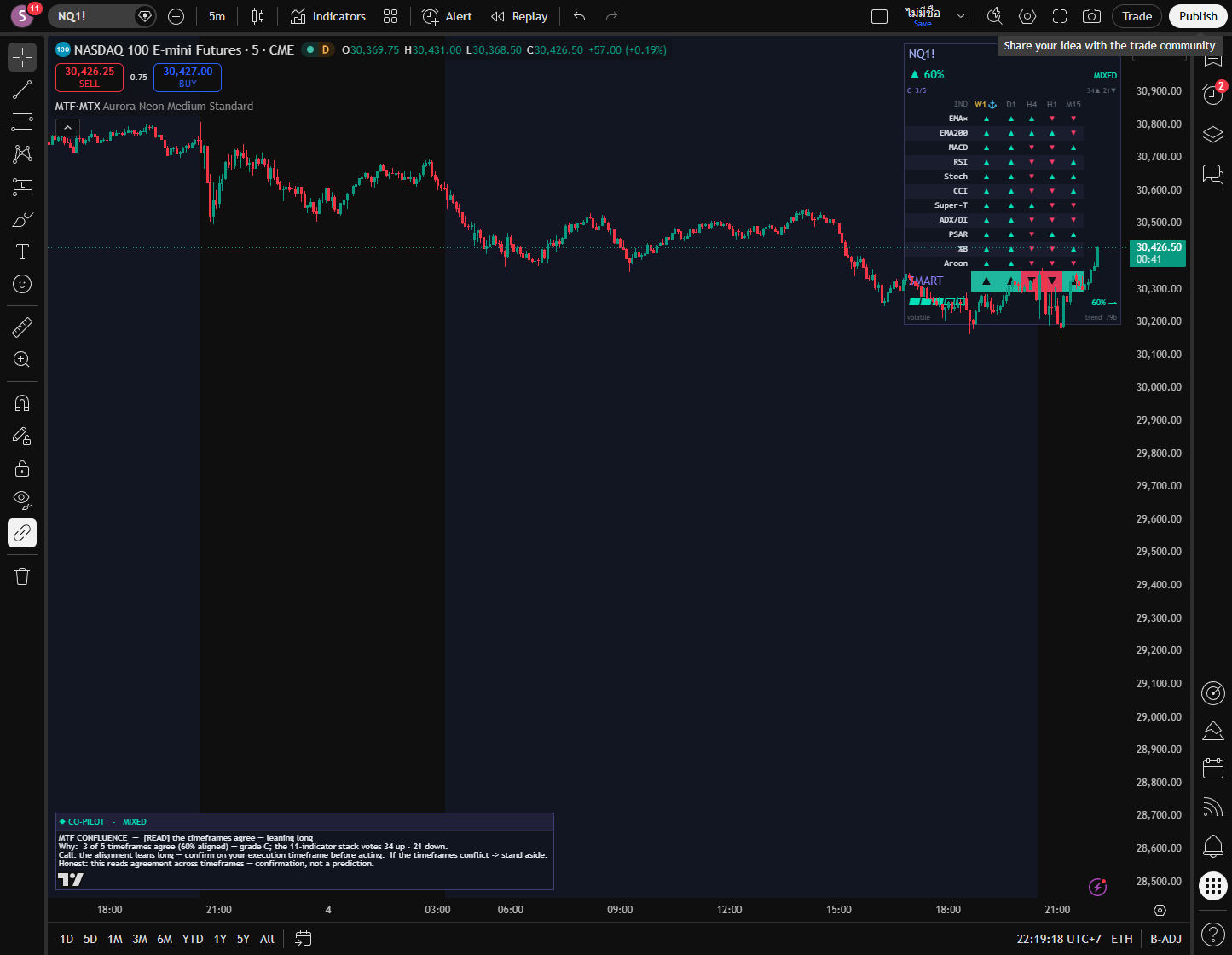Select the trend line drawing tool
1232x955 pixels.
(x=22, y=90)
